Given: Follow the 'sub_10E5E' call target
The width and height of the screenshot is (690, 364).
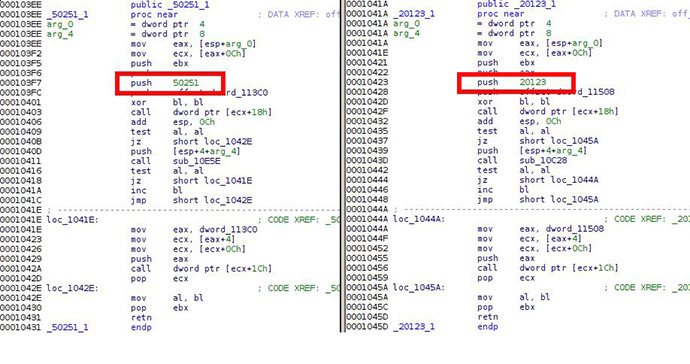Looking at the screenshot, I should (197, 161).
